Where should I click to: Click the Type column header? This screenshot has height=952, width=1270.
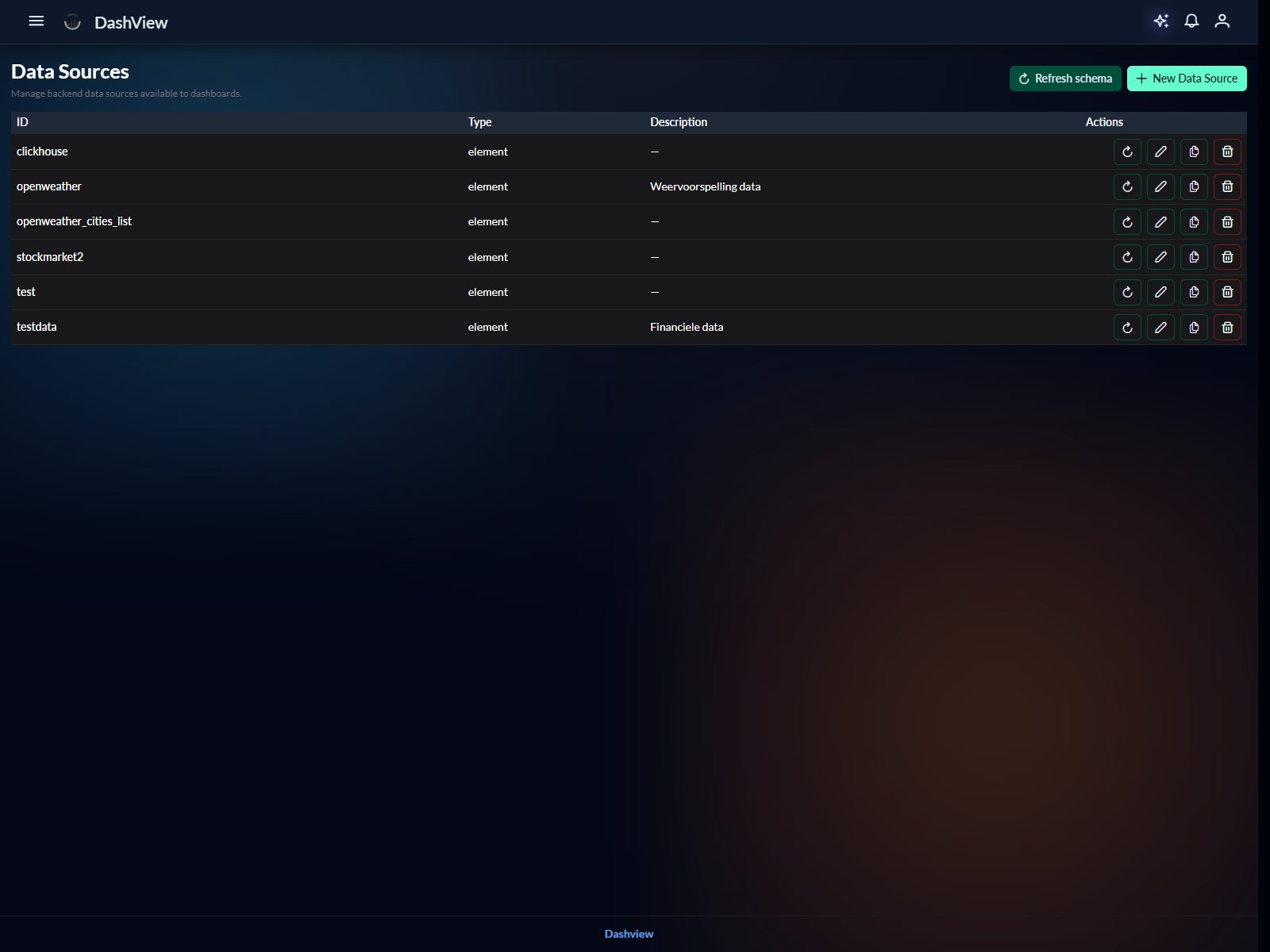click(x=479, y=122)
